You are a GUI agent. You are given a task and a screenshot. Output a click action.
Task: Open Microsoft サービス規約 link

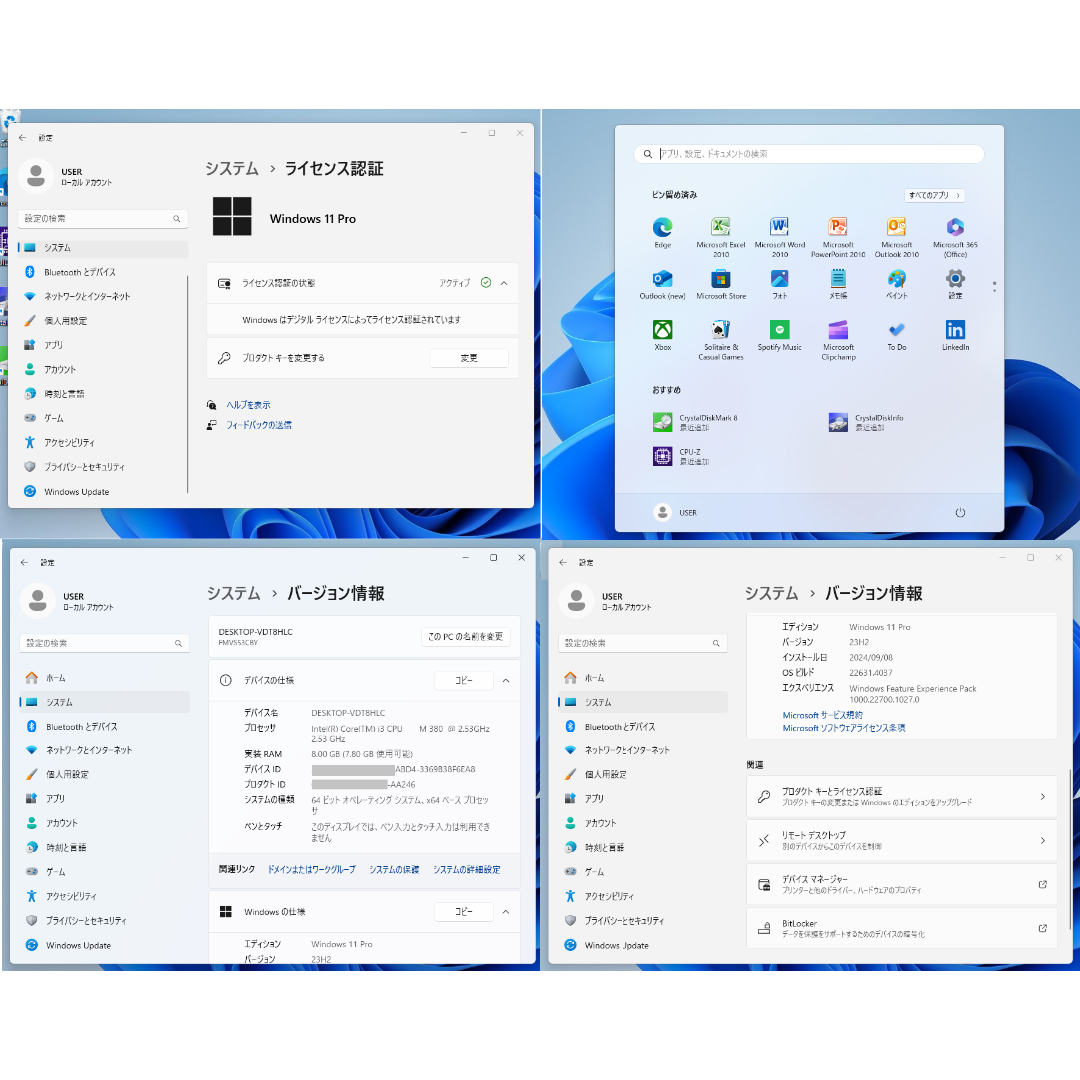point(822,715)
